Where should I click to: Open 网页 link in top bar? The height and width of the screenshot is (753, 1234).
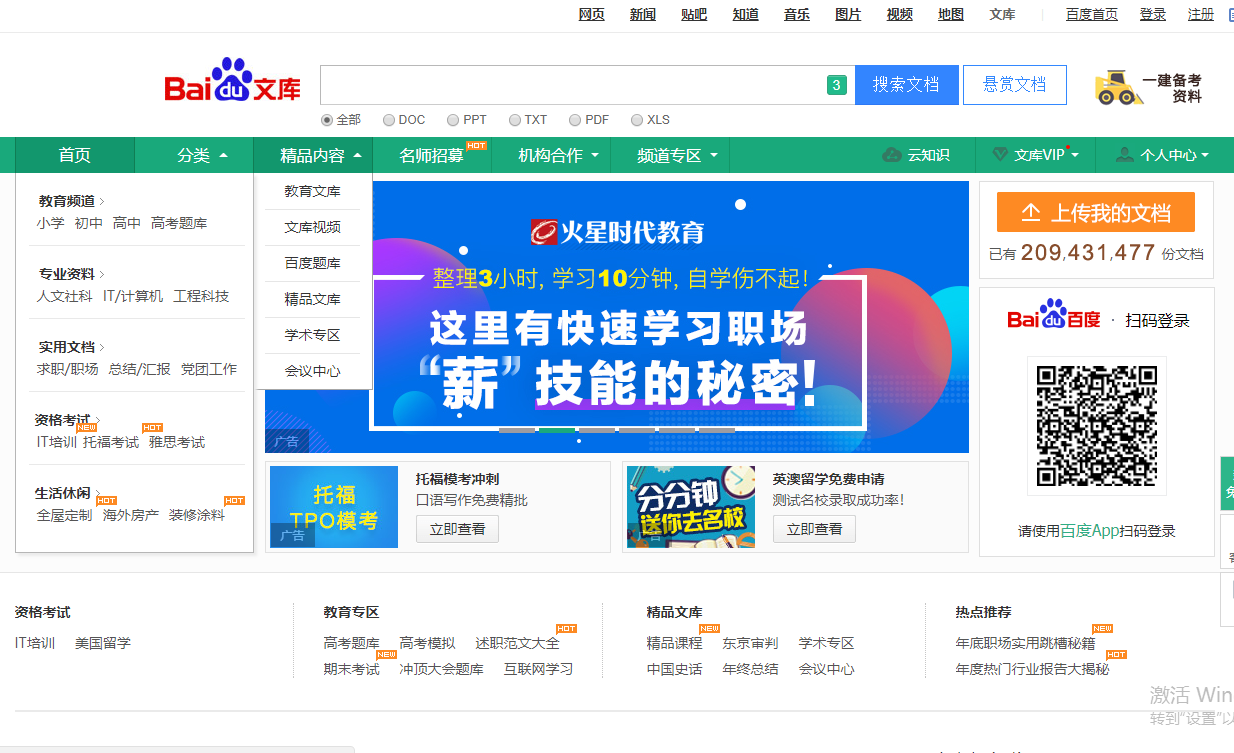(592, 14)
